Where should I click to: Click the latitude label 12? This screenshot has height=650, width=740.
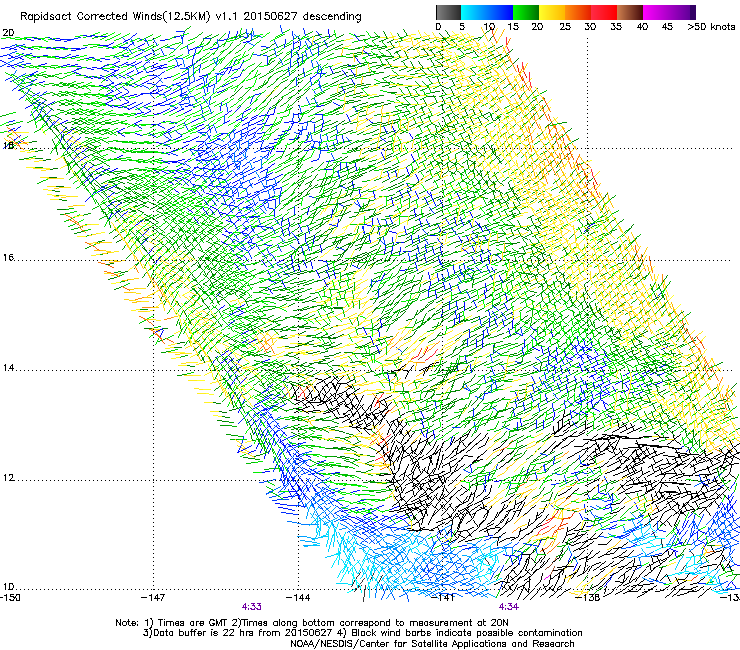[8, 478]
